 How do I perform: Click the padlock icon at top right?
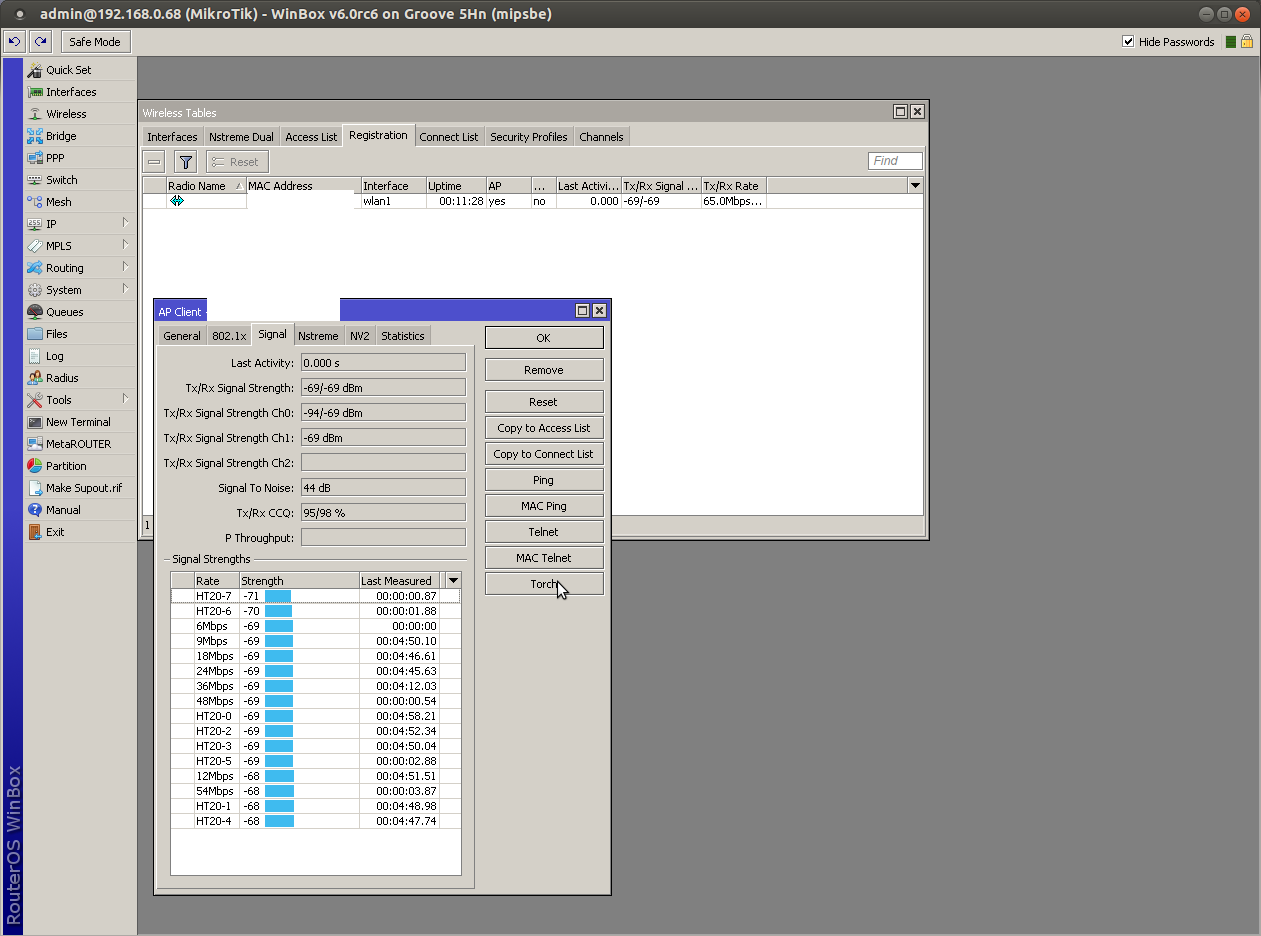[x=1246, y=42]
